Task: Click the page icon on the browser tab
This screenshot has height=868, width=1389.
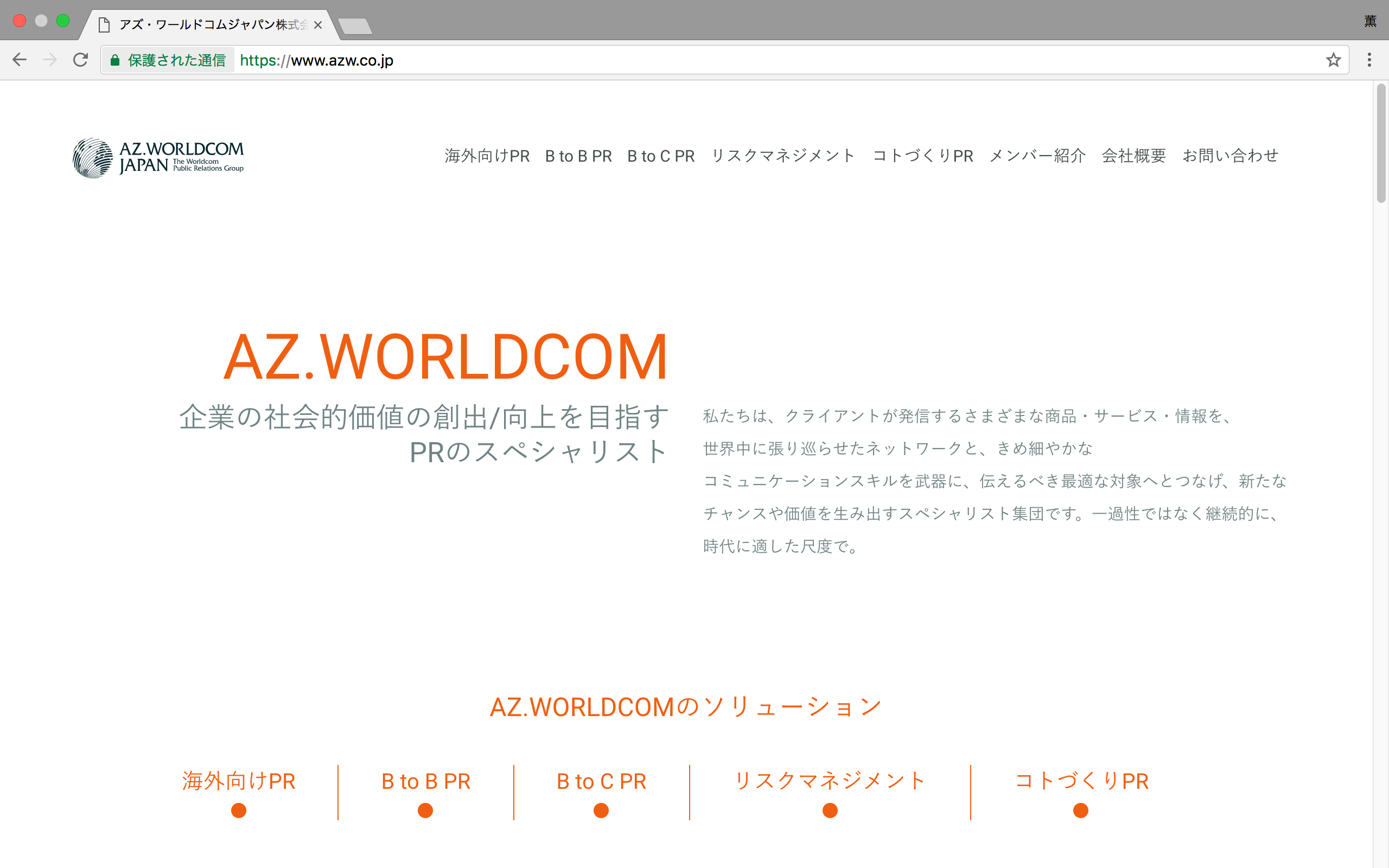Action: point(104,25)
